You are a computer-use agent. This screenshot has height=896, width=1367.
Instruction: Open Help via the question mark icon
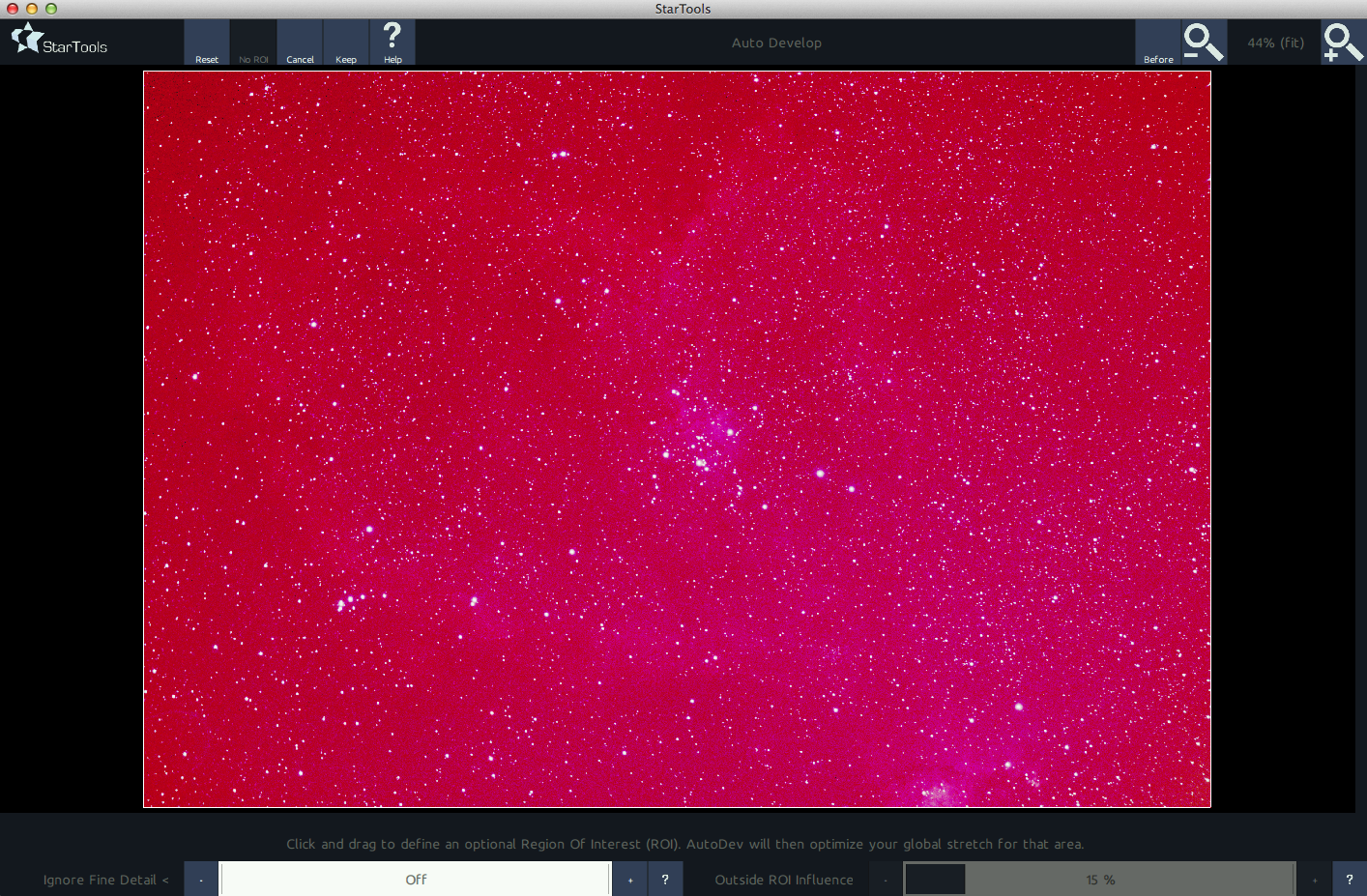pyautogui.click(x=393, y=41)
